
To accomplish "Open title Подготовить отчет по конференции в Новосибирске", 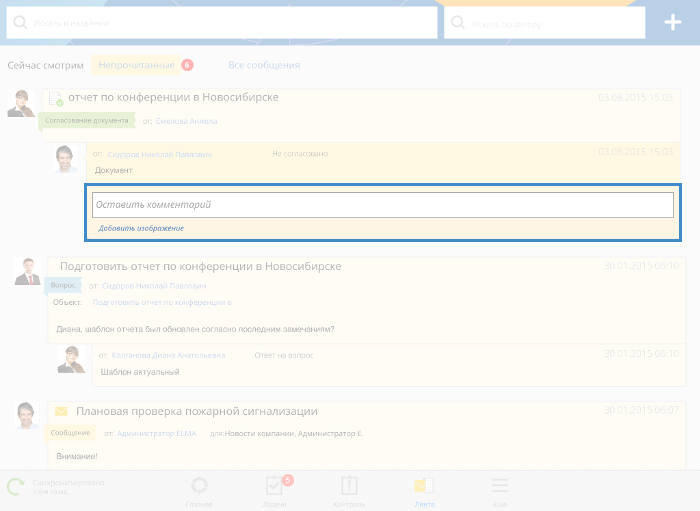I will point(200,266).
